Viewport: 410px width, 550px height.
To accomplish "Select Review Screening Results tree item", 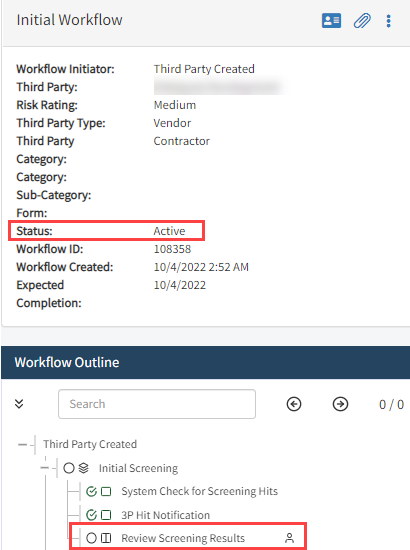I will 183,538.
